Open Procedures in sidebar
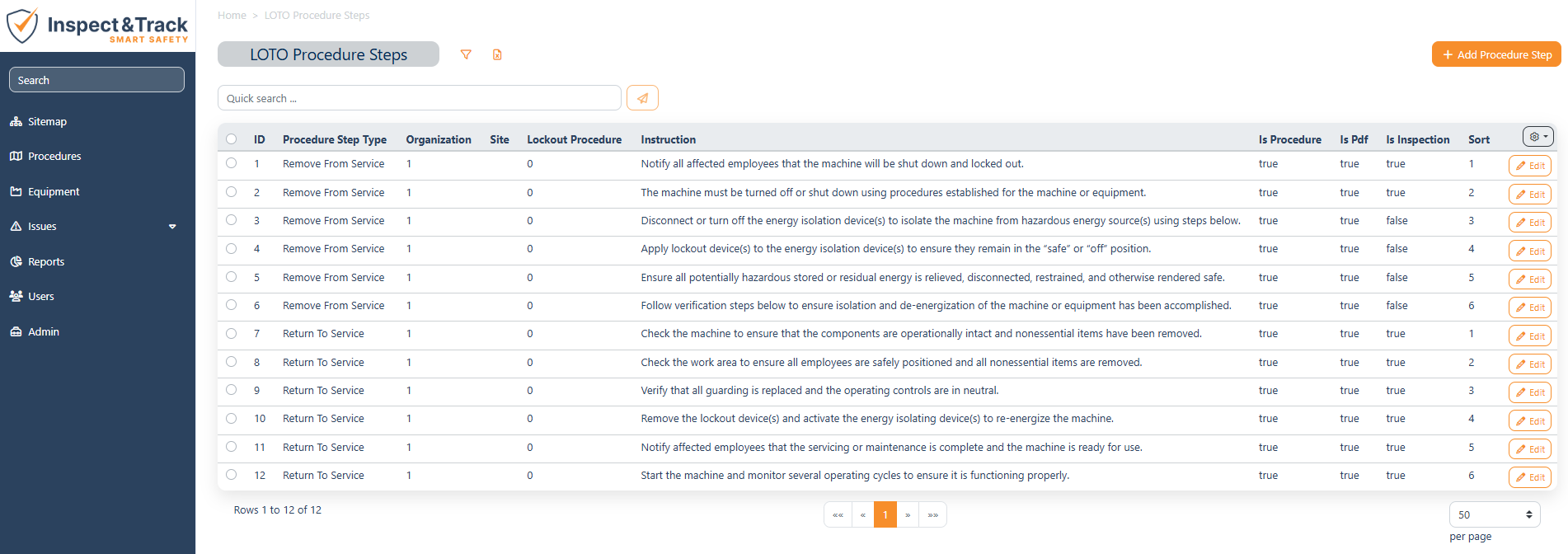Image resolution: width=1568 pixels, height=554 pixels. coord(54,156)
